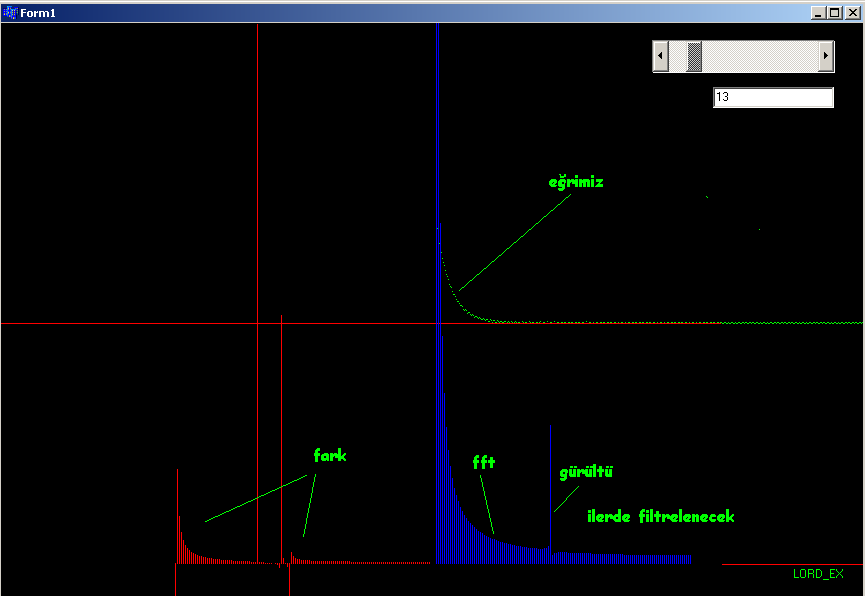Click the text field containing 13
Image resolution: width=865 pixels, height=596 pixels.
[773, 97]
